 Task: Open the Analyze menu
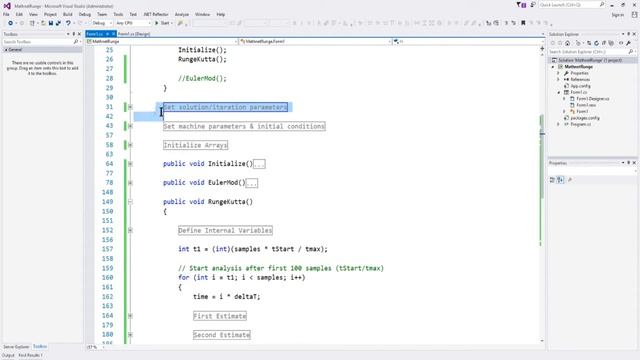click(x=182, y=14)
